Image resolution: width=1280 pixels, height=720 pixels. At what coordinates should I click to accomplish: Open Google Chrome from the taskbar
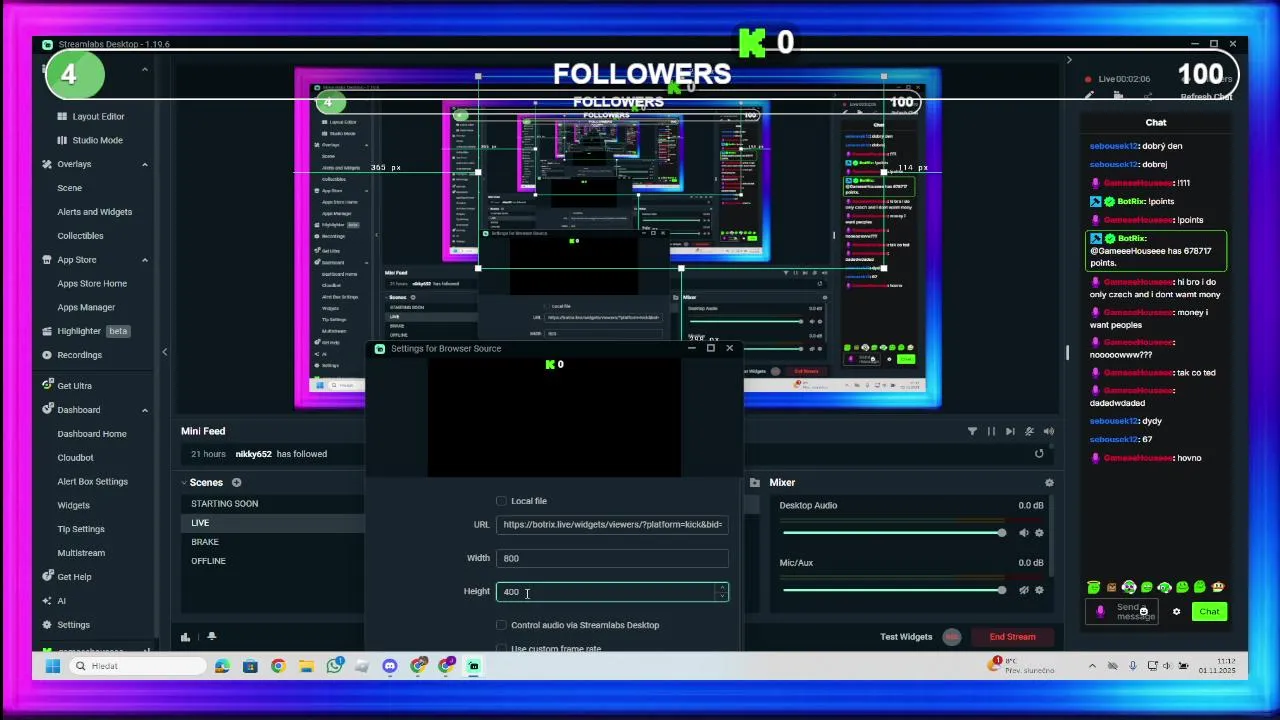278,666
